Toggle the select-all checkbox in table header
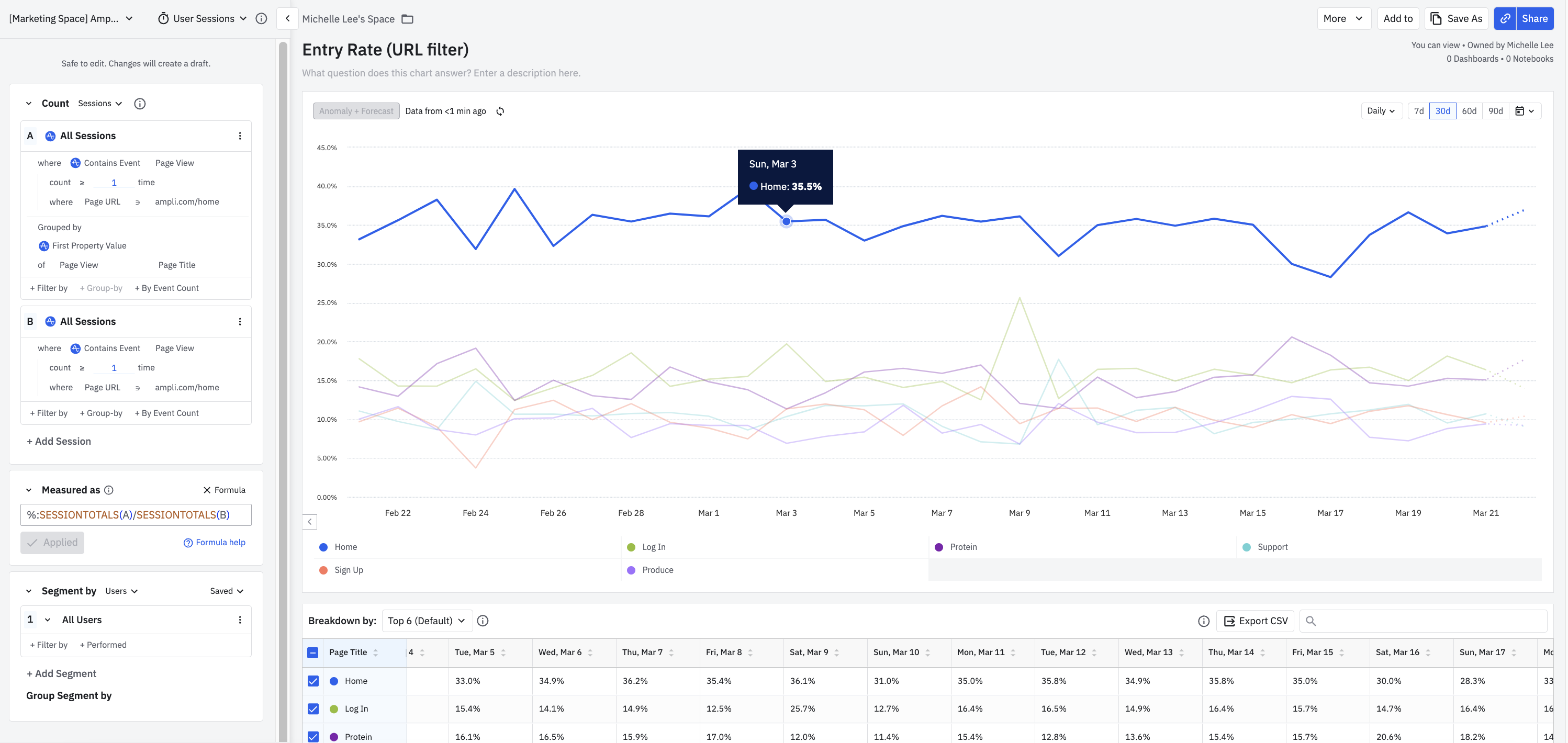Screen dimensions: 1568x743 coord(313,653)
